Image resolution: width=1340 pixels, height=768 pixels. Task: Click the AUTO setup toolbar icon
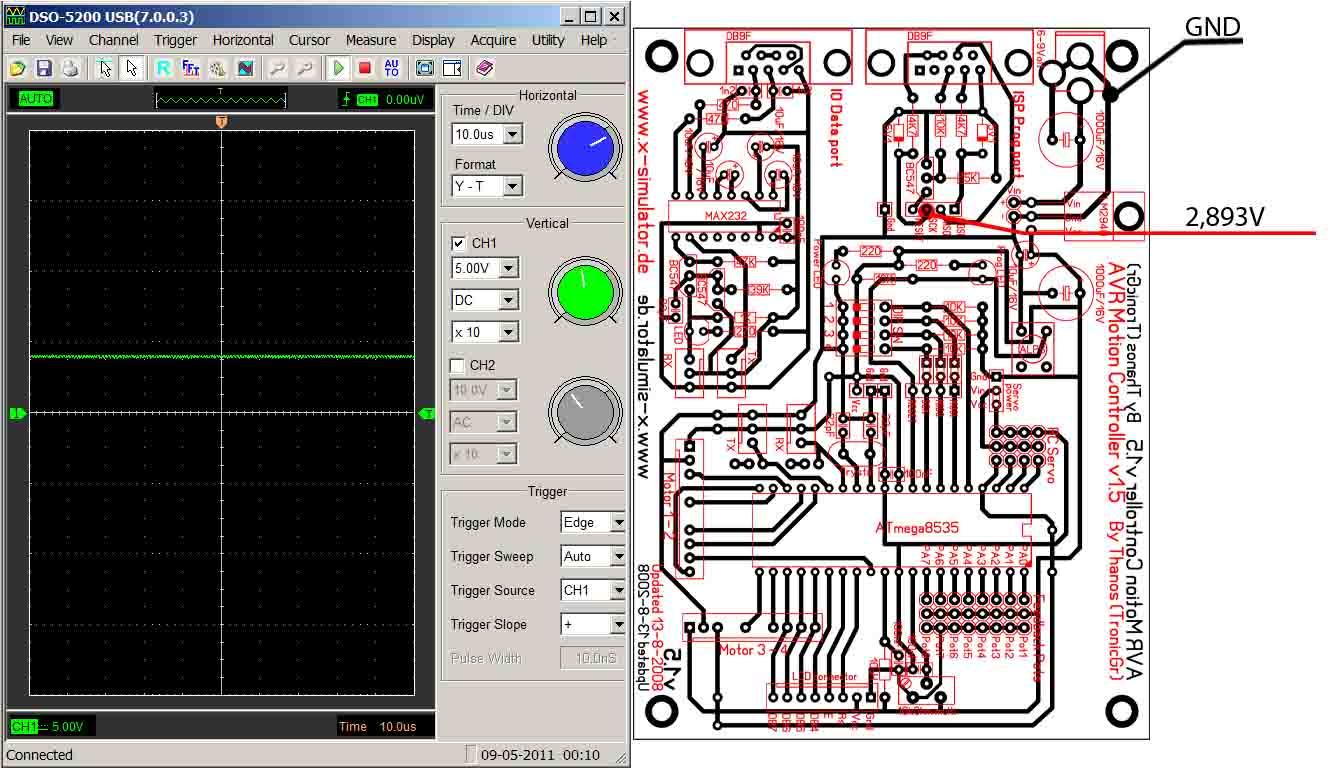tap(391, 68)
